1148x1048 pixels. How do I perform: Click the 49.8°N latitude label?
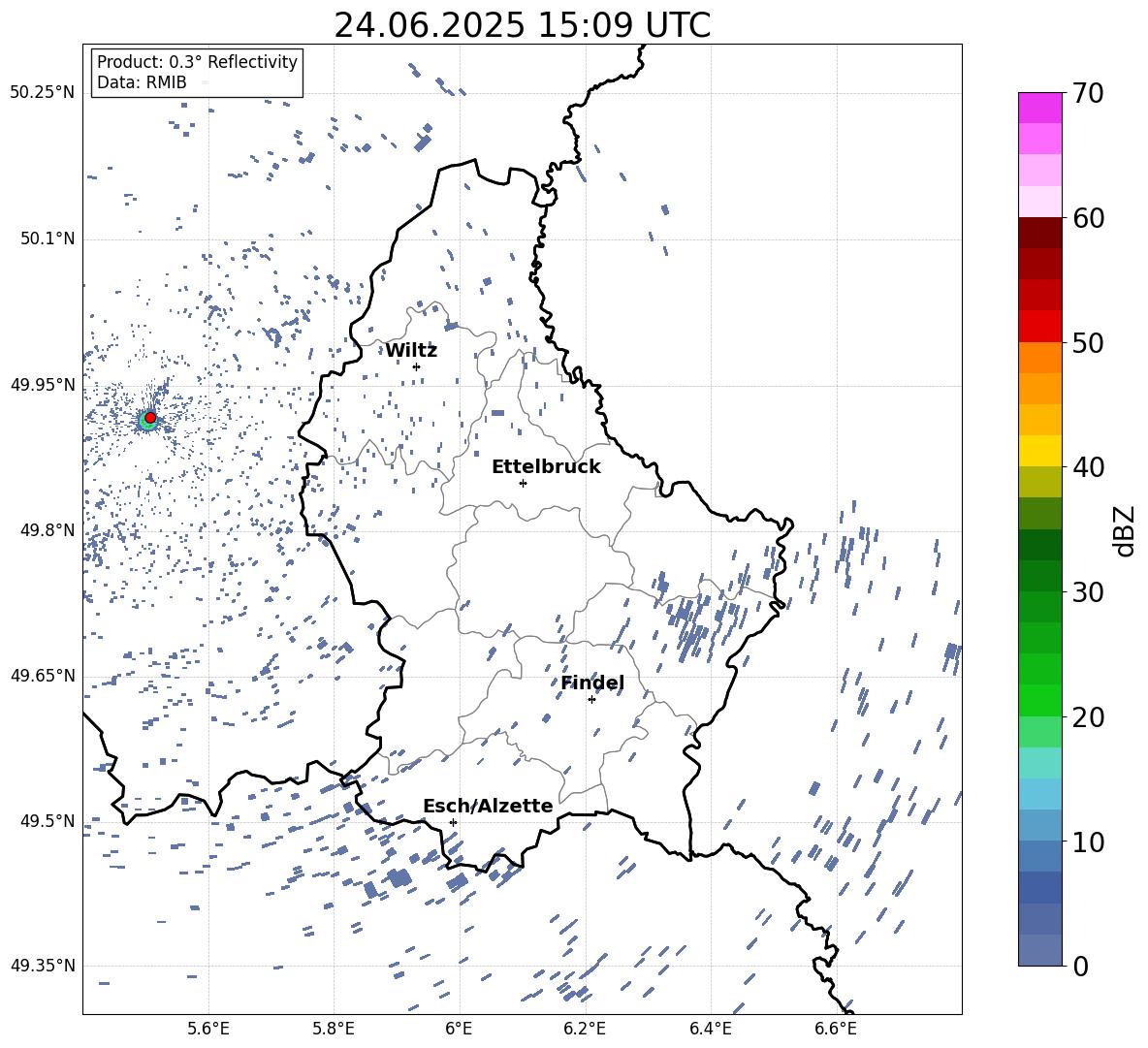48,530
